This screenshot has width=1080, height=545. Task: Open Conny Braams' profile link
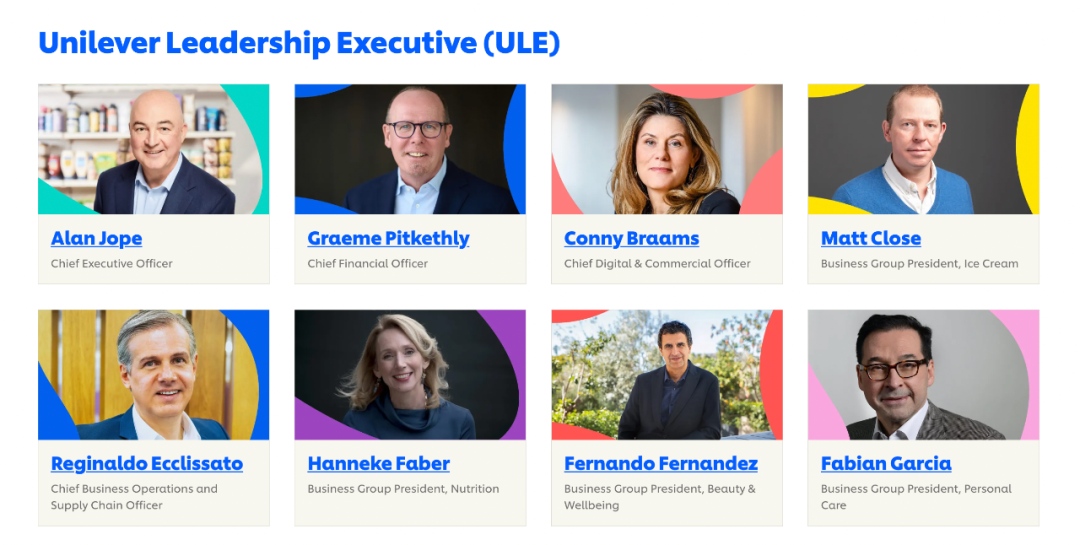(x=631, y=238)
